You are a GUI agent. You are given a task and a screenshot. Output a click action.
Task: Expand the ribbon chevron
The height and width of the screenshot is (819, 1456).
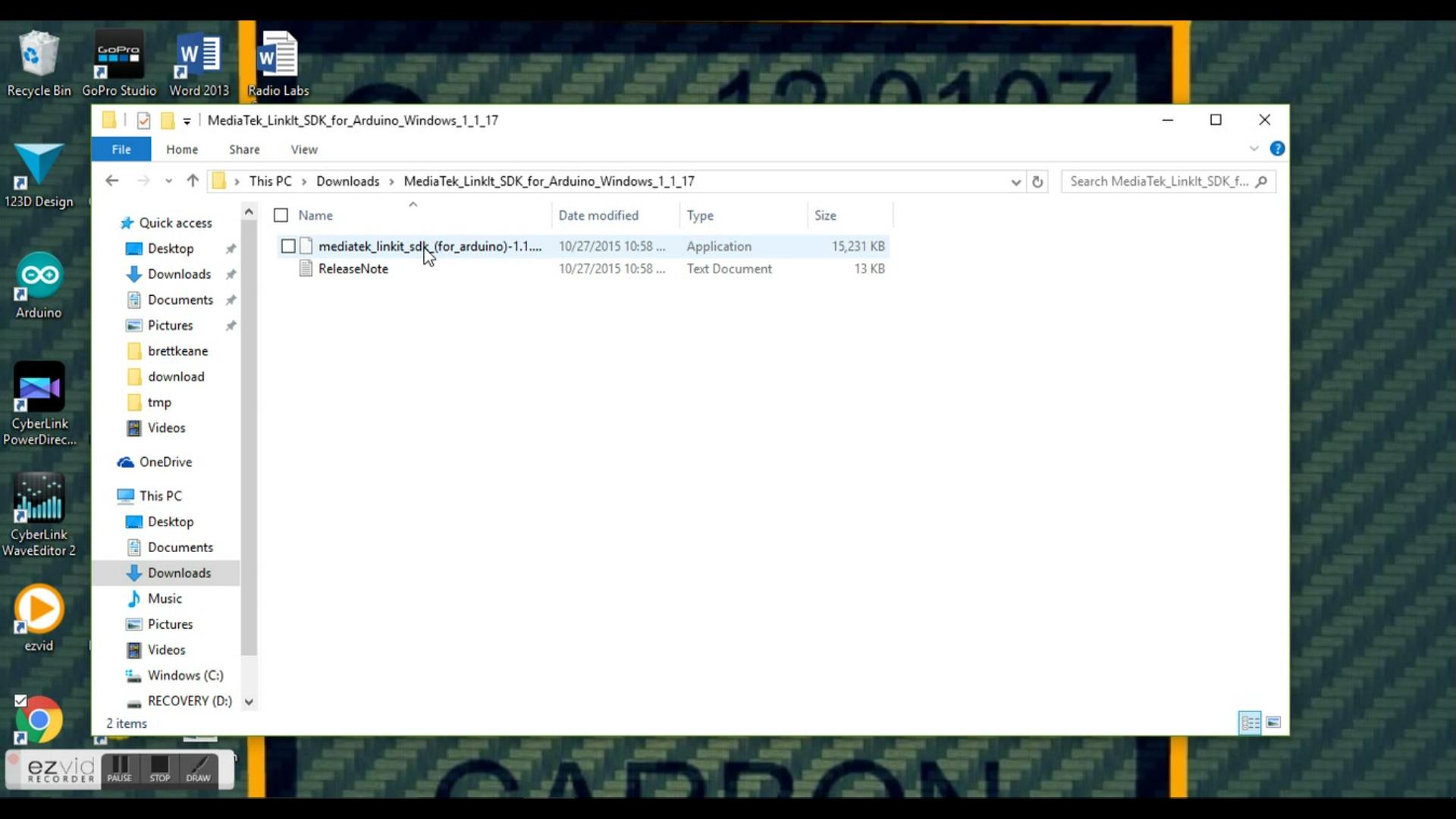(x=1254, y=149)
